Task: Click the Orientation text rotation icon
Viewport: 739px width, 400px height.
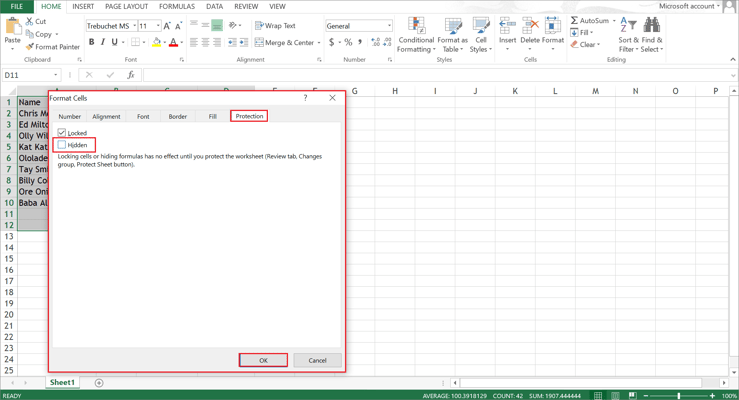Action: point(232,25)
